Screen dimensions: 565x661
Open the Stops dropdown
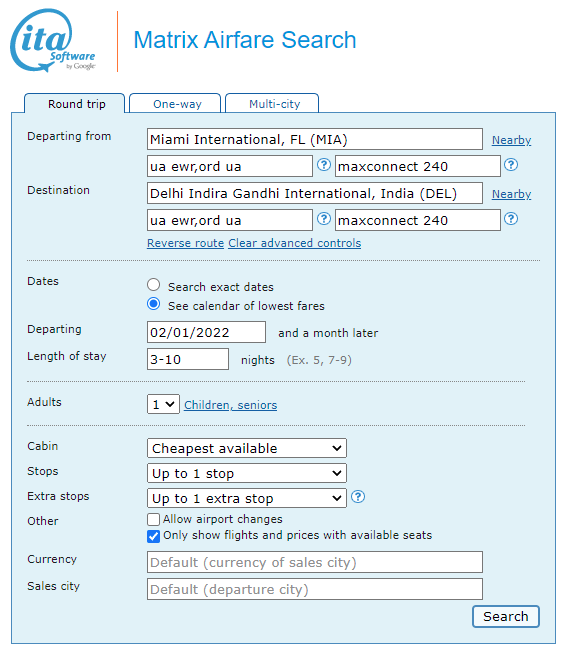click(247, 473)
